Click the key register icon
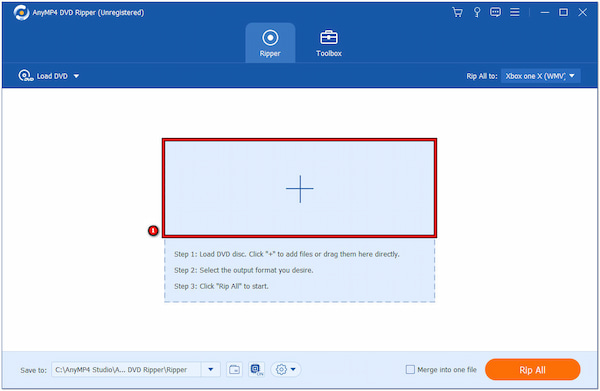This screenshot has width=600, height=391. click(477, 13)
